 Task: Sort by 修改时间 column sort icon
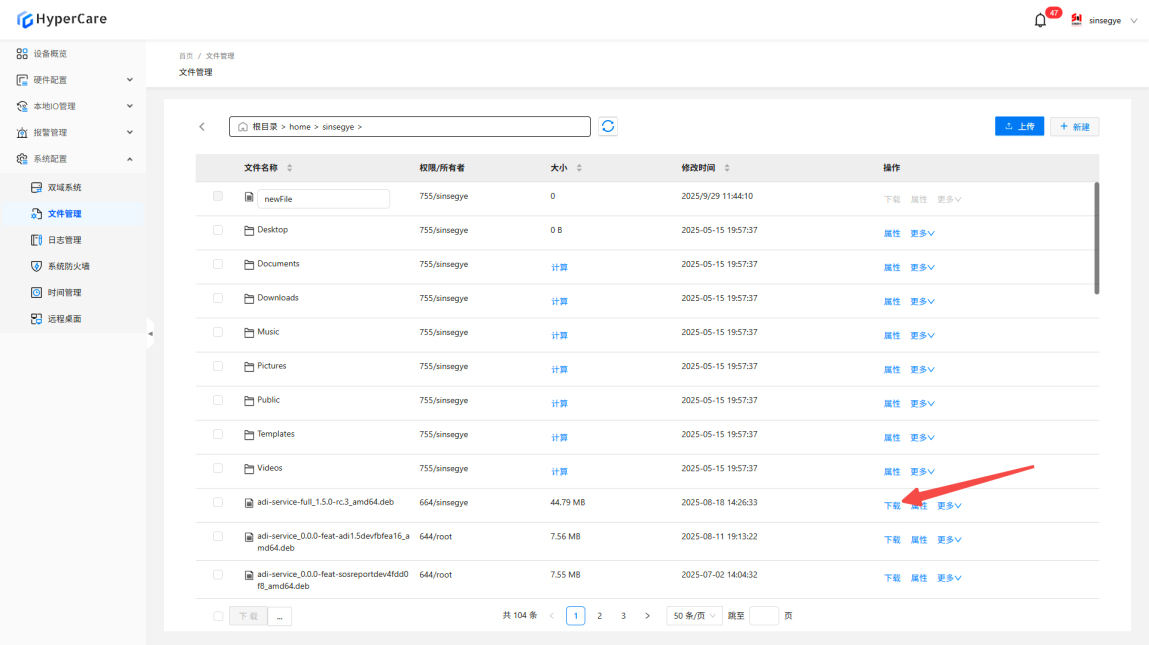(x=727, y=168)
